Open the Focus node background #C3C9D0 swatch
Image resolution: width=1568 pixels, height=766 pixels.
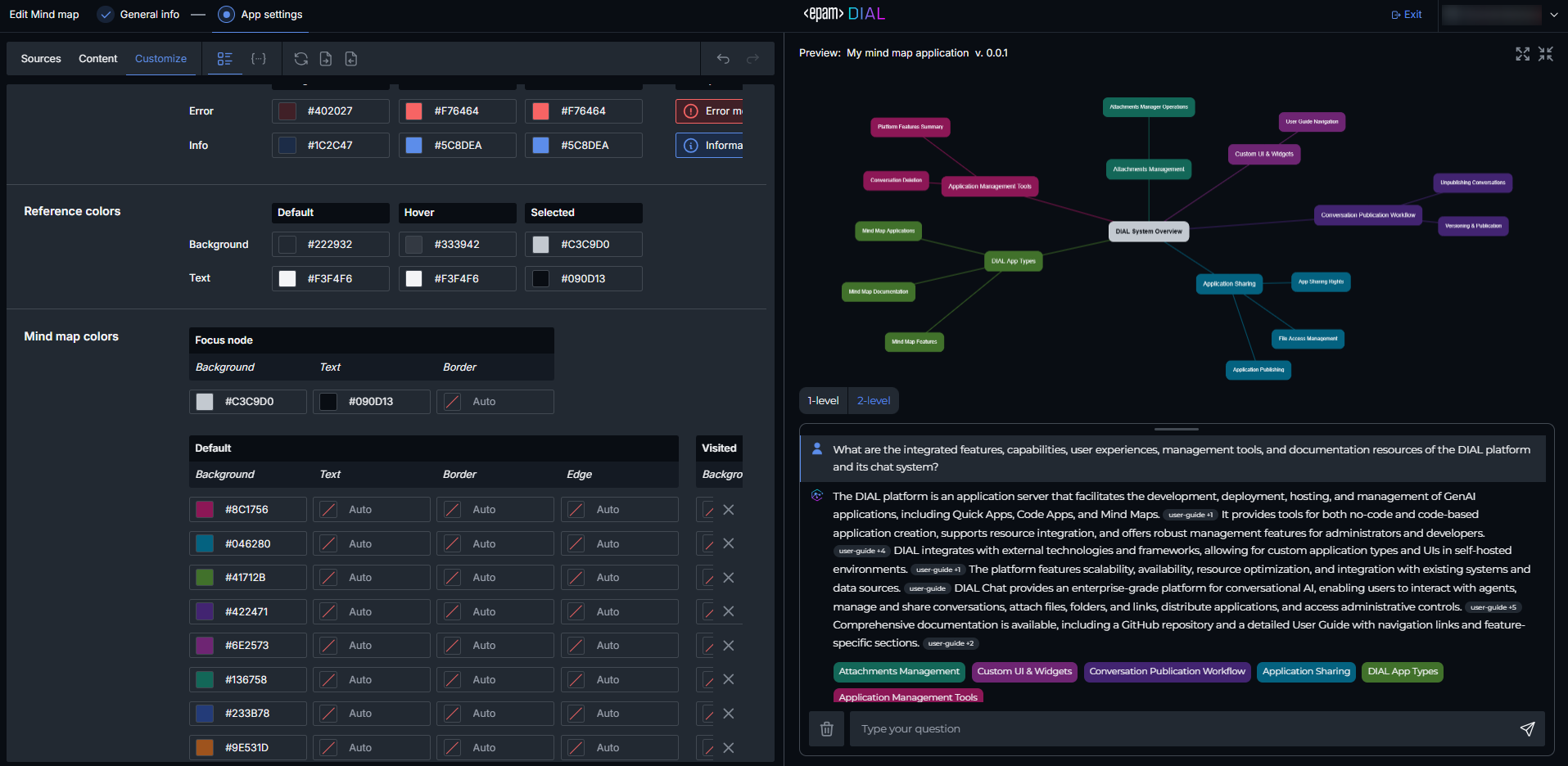pos(205,402)
